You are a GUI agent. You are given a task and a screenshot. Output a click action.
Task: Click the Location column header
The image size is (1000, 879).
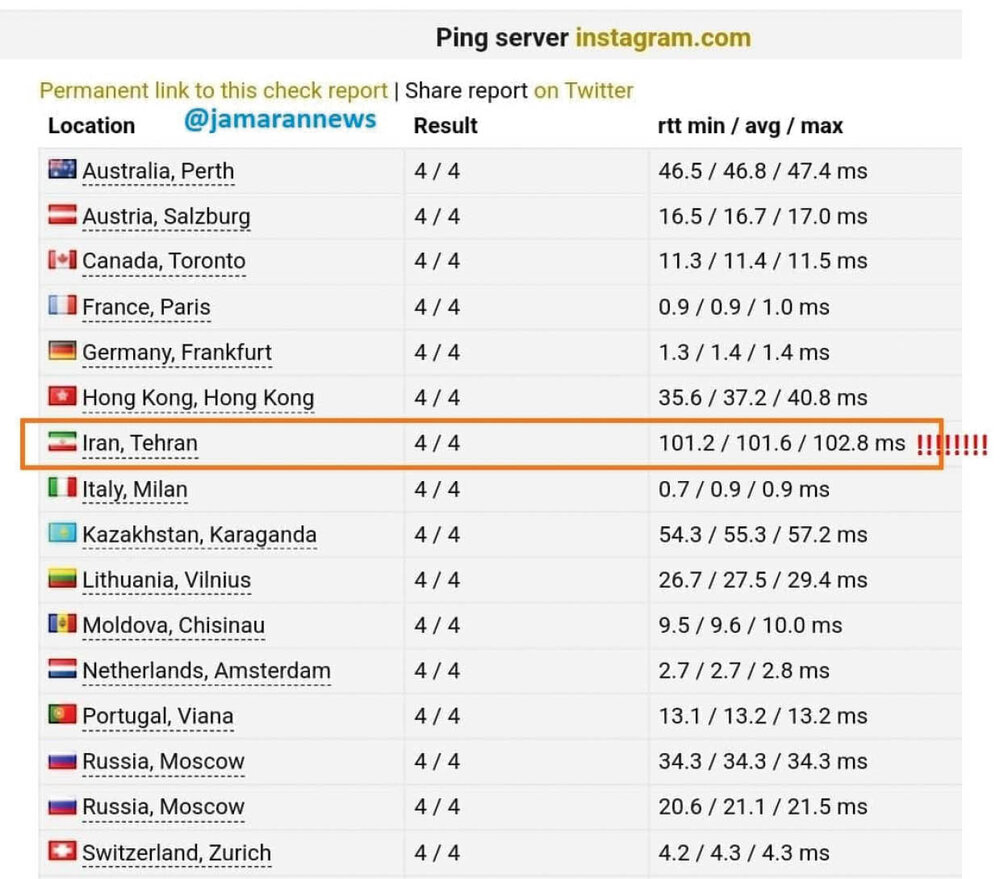[91, 126]
